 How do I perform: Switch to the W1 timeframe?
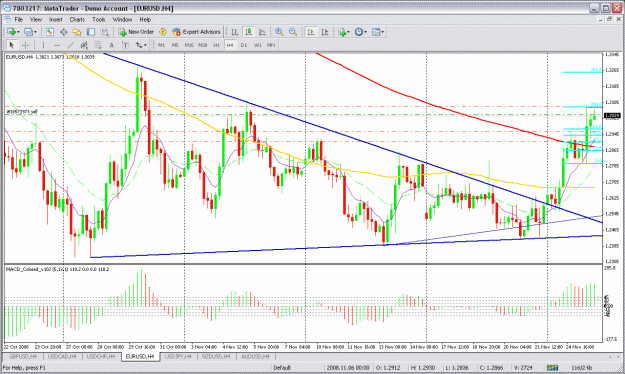point(257,45)
